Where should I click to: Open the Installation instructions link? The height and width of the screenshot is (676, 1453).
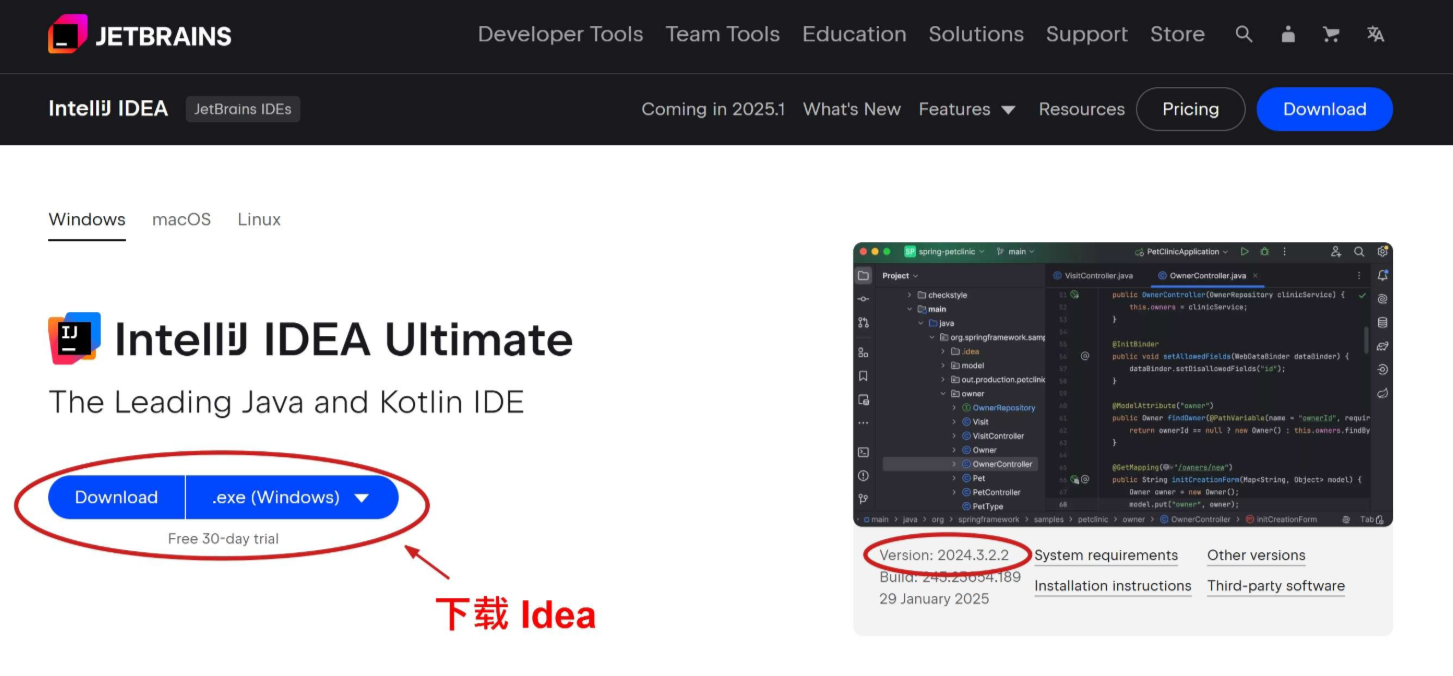point(1113,586)
